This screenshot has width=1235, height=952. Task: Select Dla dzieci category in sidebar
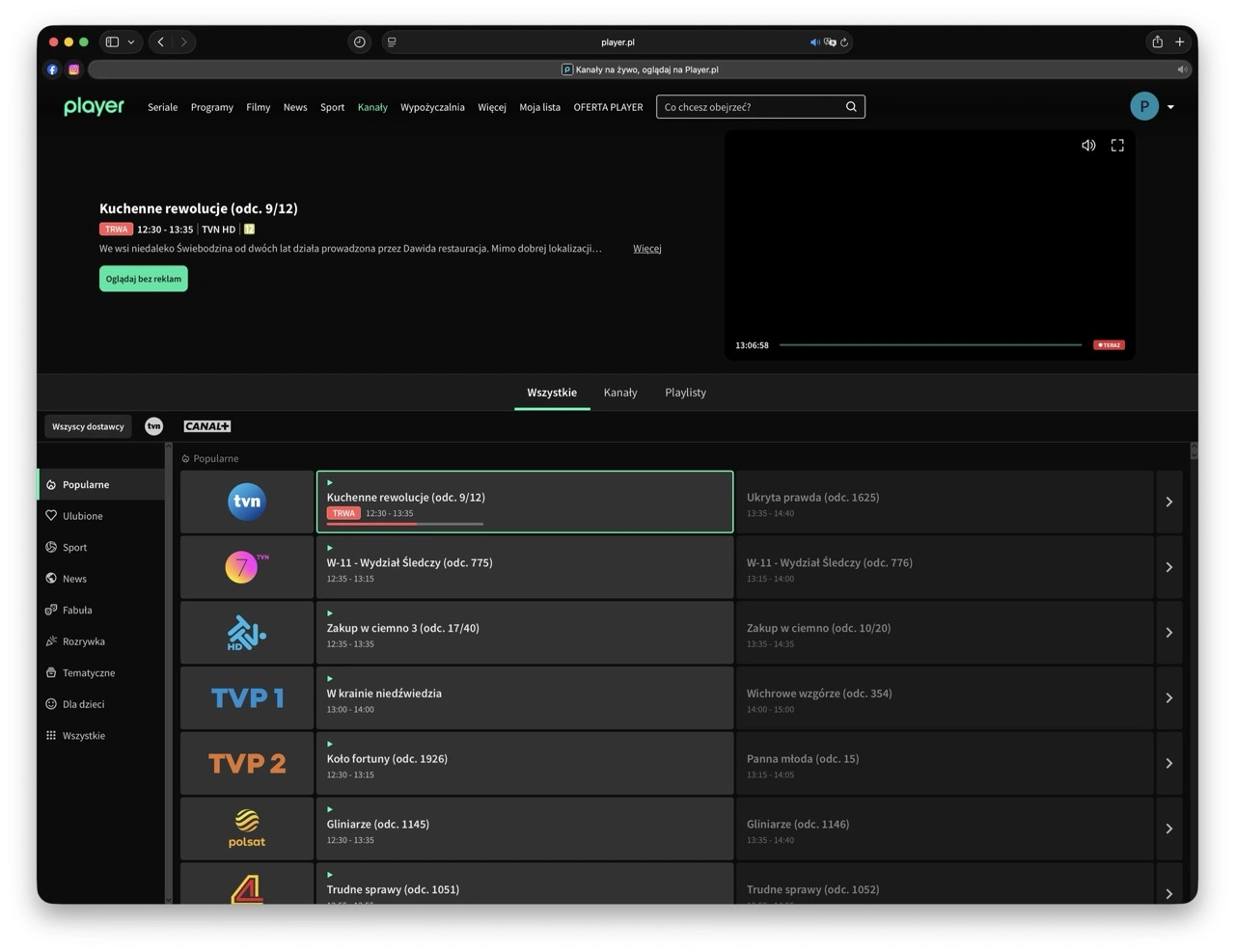(x=83, y=704)
